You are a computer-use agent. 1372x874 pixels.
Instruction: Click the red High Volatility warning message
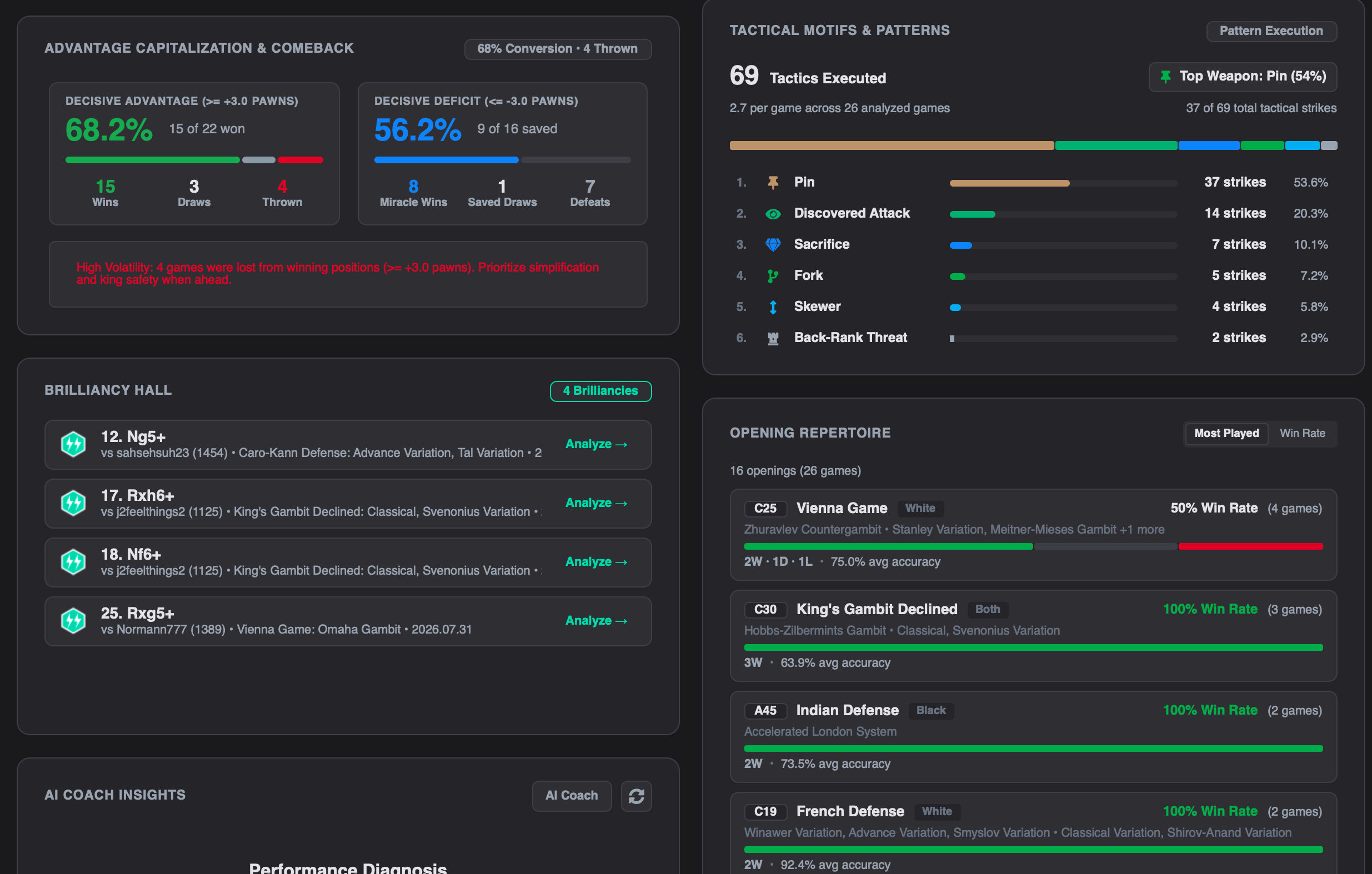point(338,274)
